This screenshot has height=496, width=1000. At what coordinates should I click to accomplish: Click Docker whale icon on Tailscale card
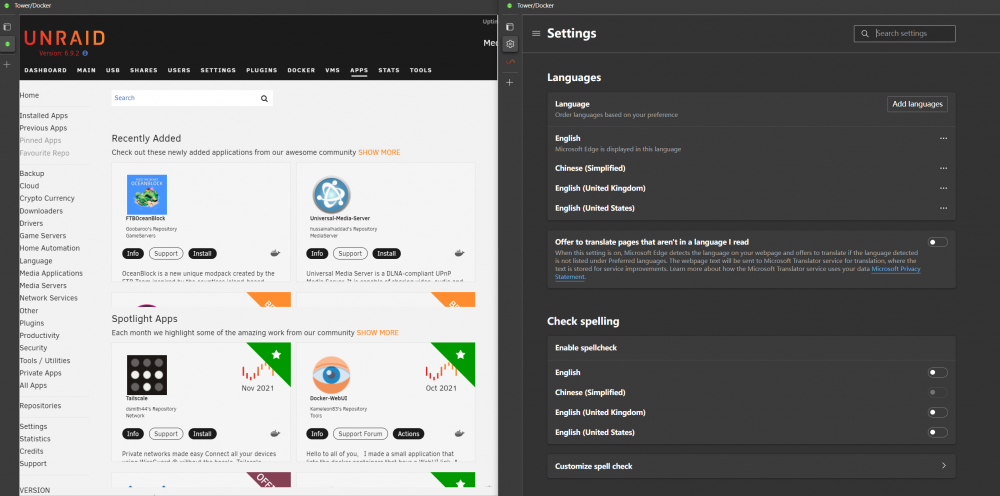point(275,434)
